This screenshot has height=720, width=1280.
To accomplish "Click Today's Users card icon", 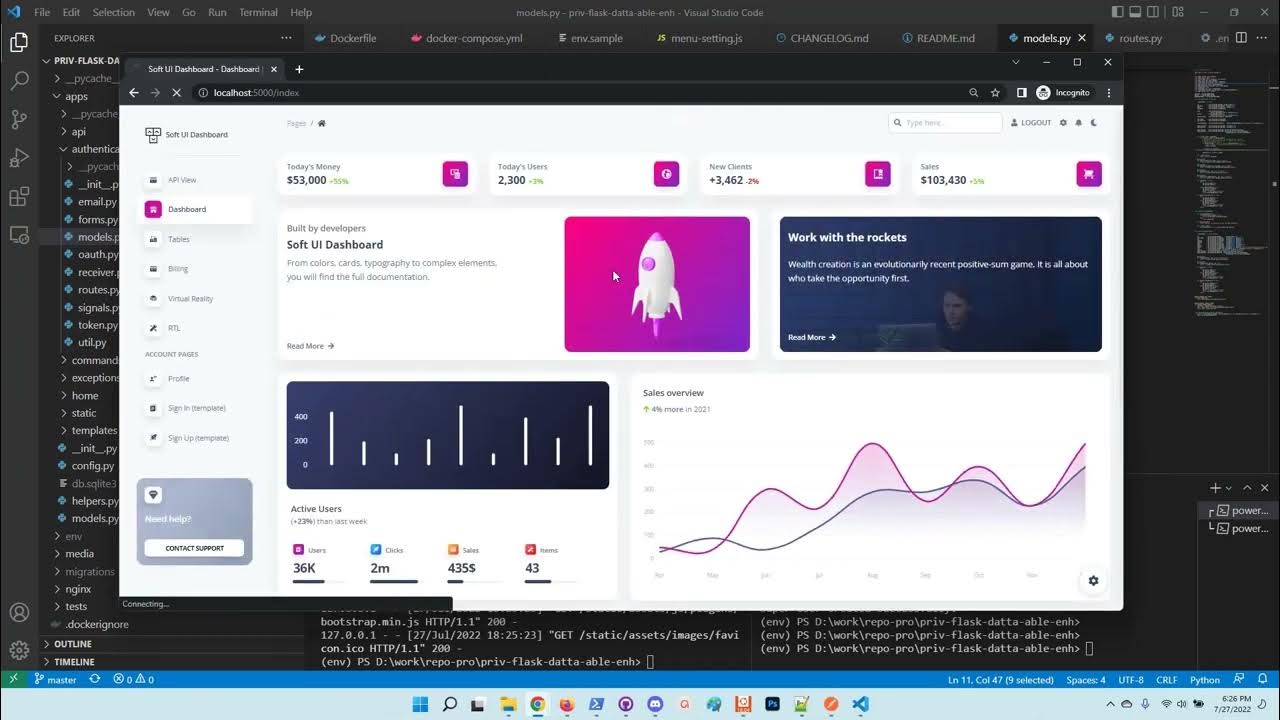I will tap(666, 174).
